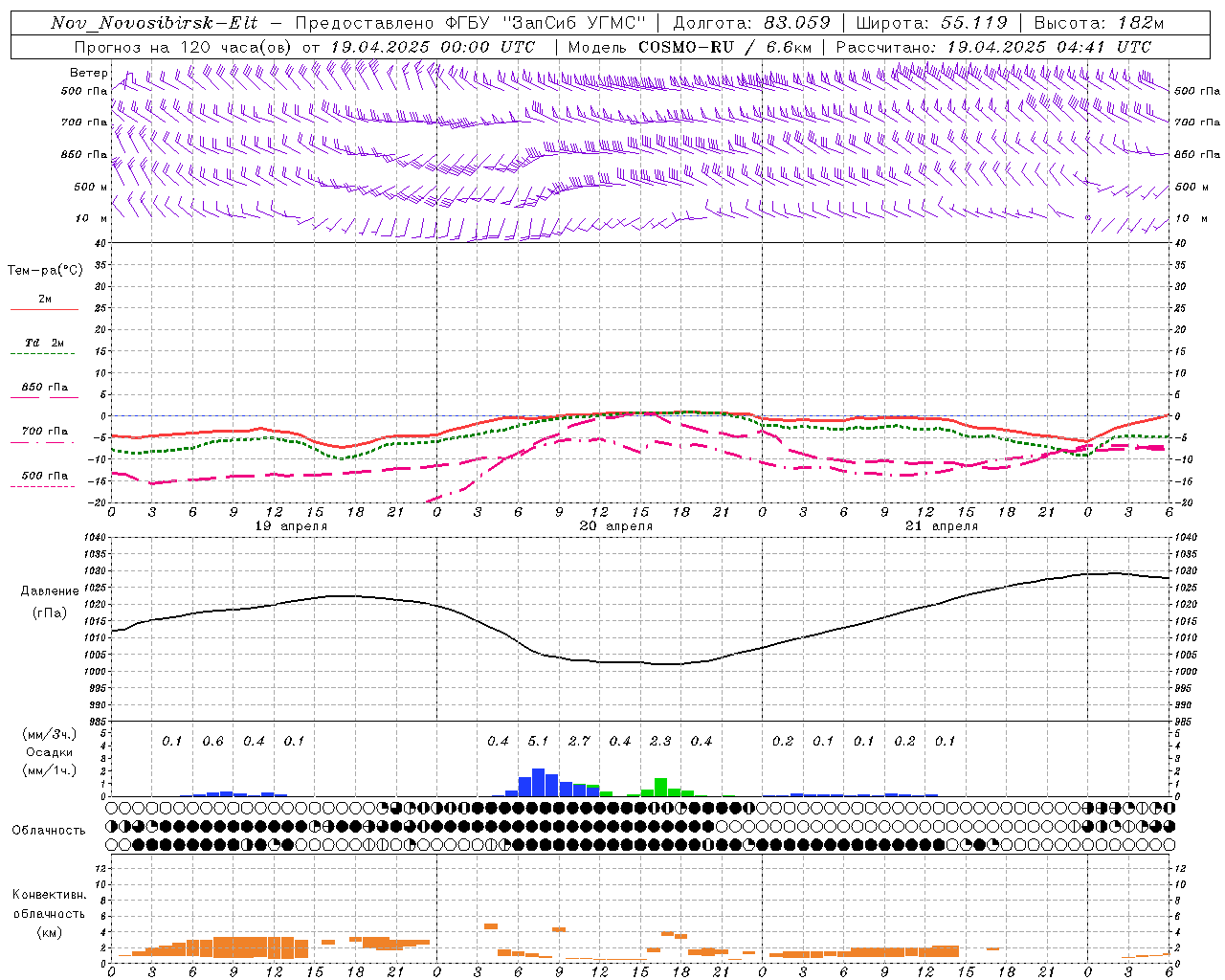Click the Рассчитано: 19.04.2025 04:41 UTC timestamp
1225x980 pixels.
(x=993, y=47)
